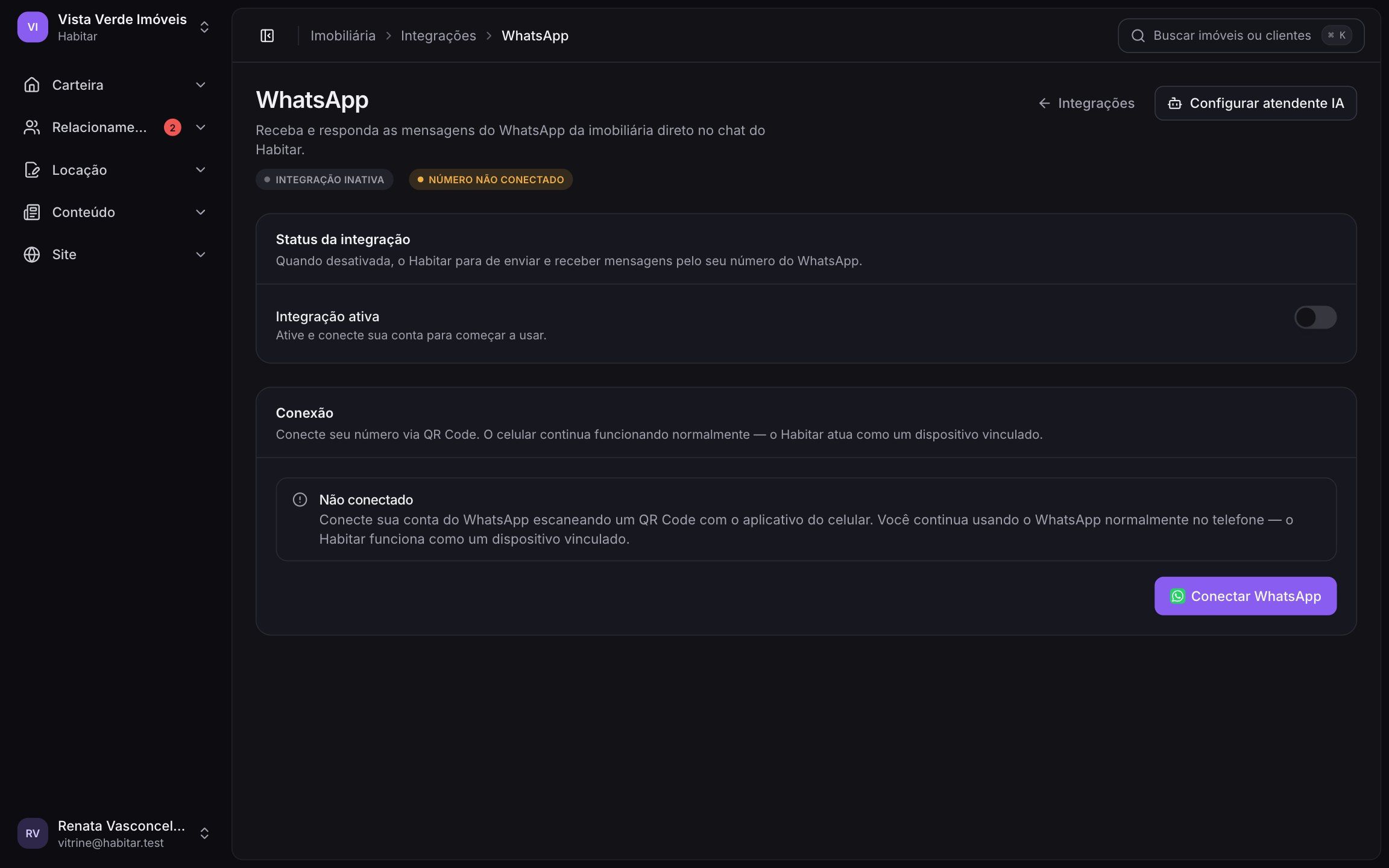Open the Locação menu item
Image resolution: width=1389 pixels, height=868 pixels.
click(115, 170)
